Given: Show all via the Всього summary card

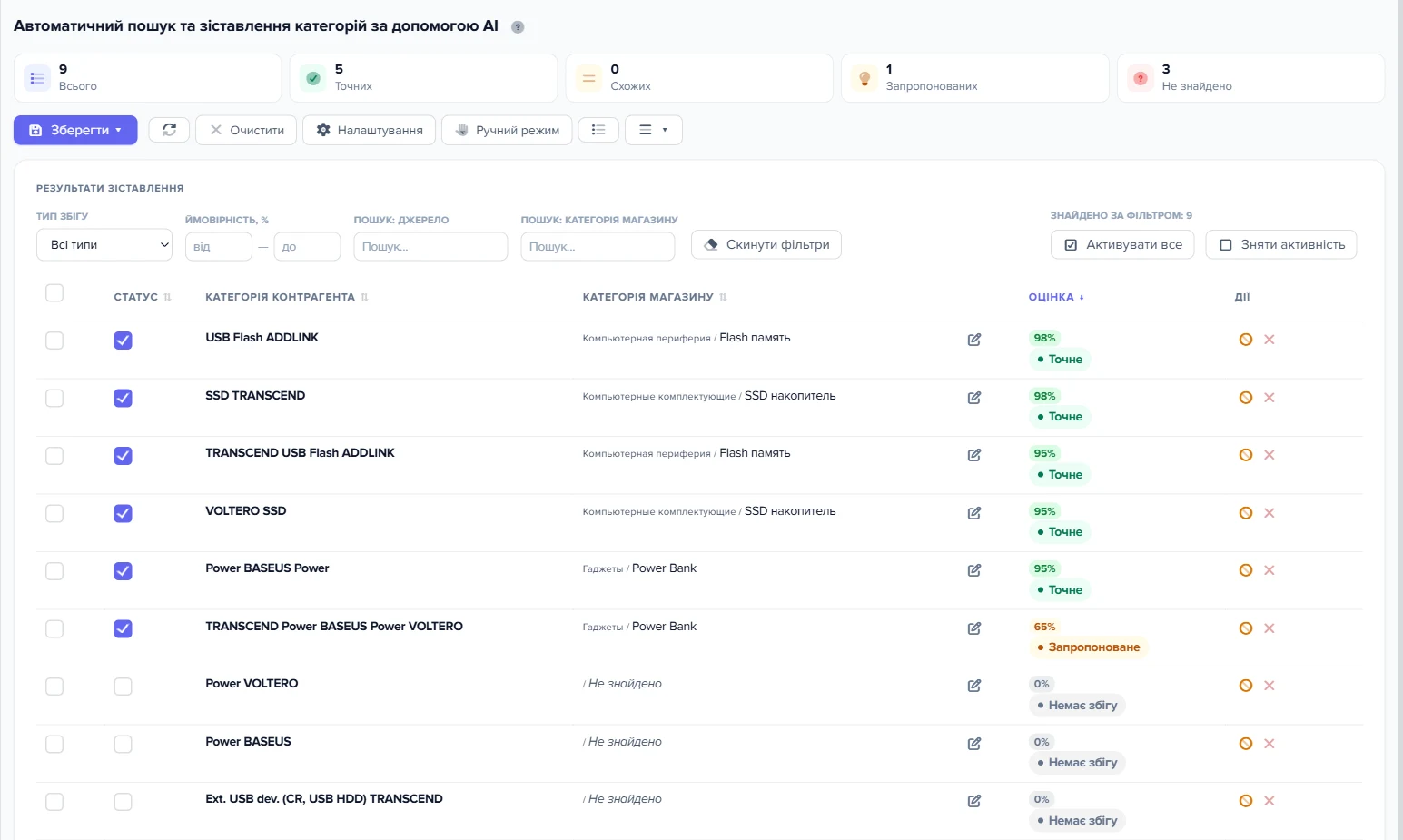Looking at the screenshot, I should (147, 78).
